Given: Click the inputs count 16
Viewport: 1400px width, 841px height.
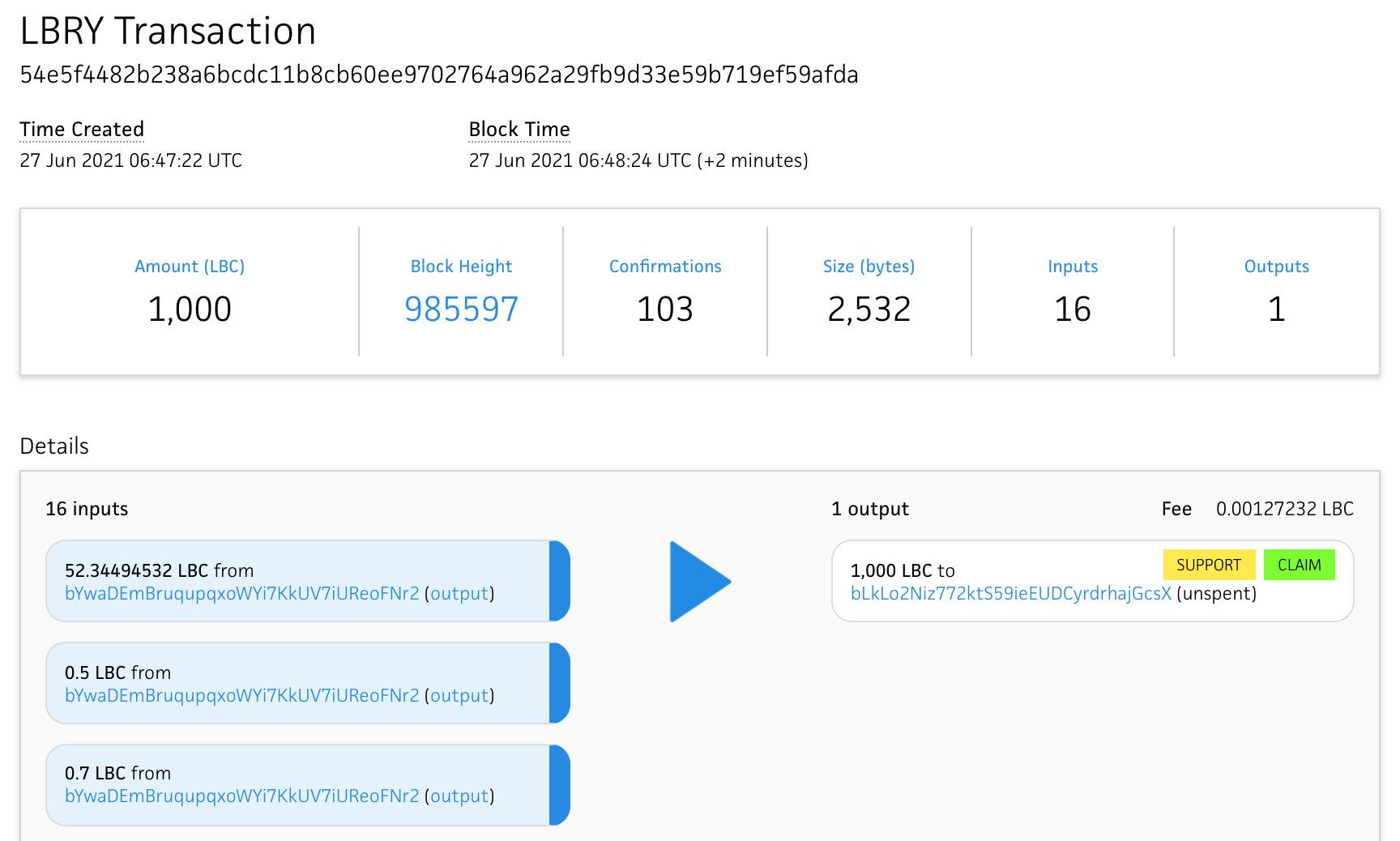Looking at the screenshot, I should [1073, 309].
